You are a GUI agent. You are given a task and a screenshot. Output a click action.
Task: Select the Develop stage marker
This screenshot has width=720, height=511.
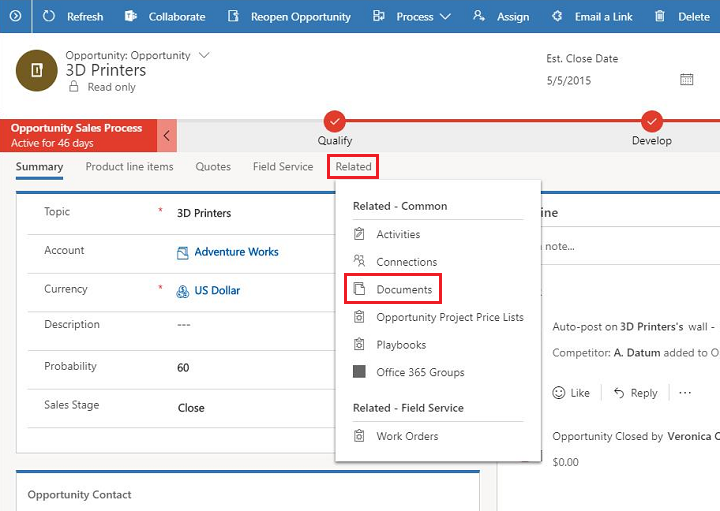652,122
